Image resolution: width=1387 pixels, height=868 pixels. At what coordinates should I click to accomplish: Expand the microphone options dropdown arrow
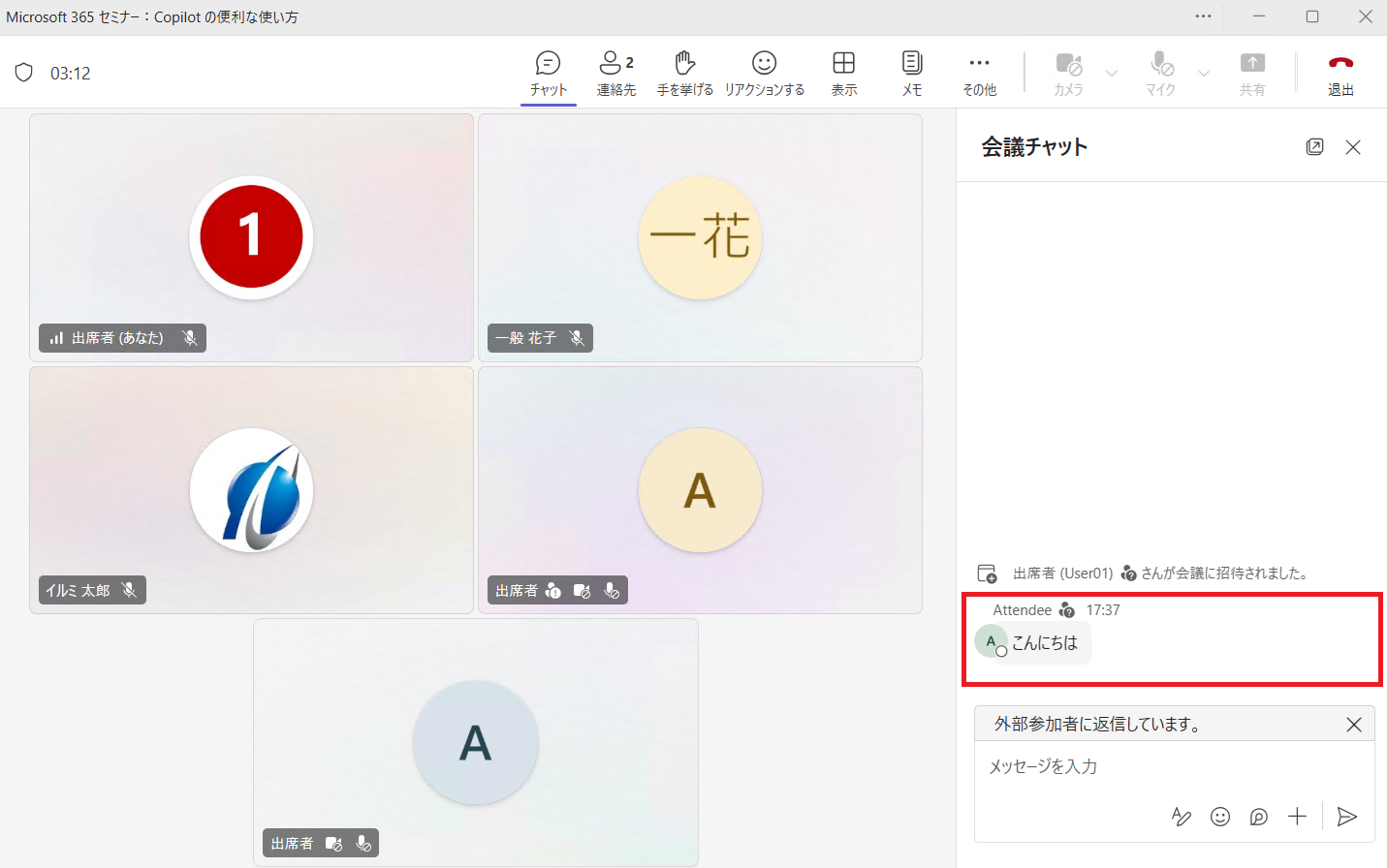point(1204,74)
